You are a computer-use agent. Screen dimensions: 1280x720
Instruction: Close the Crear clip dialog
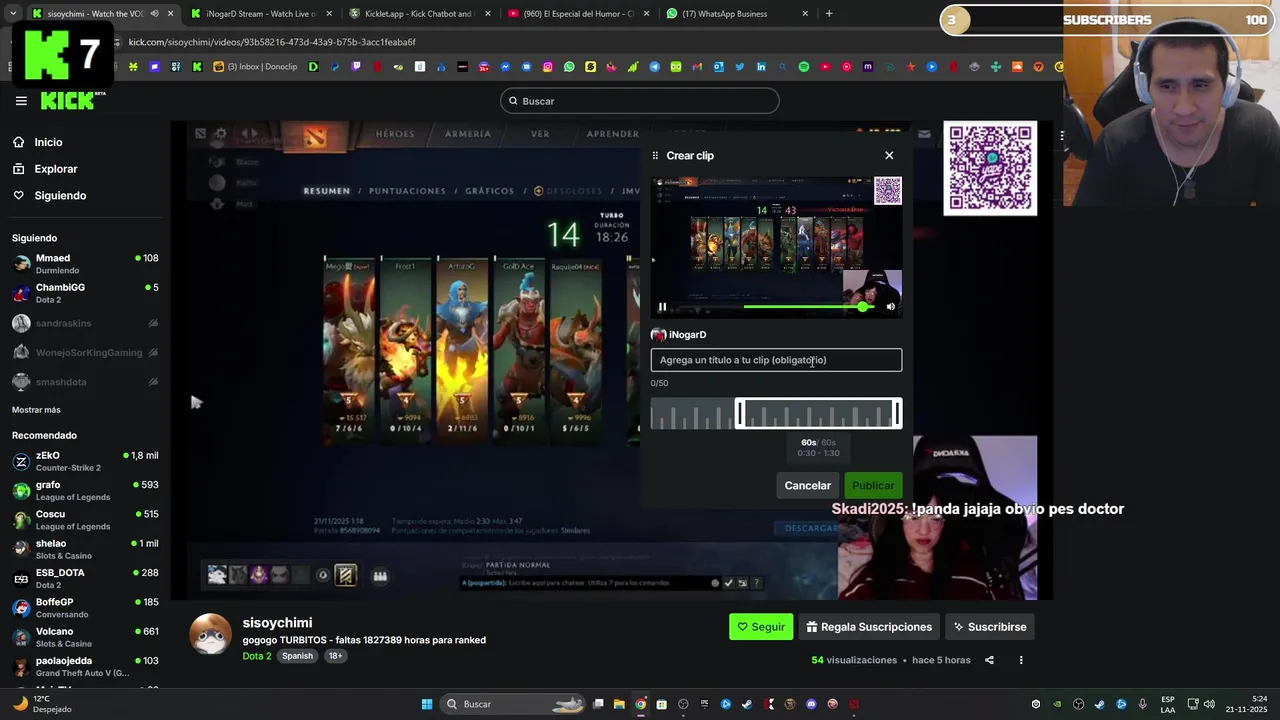point(889,155)
